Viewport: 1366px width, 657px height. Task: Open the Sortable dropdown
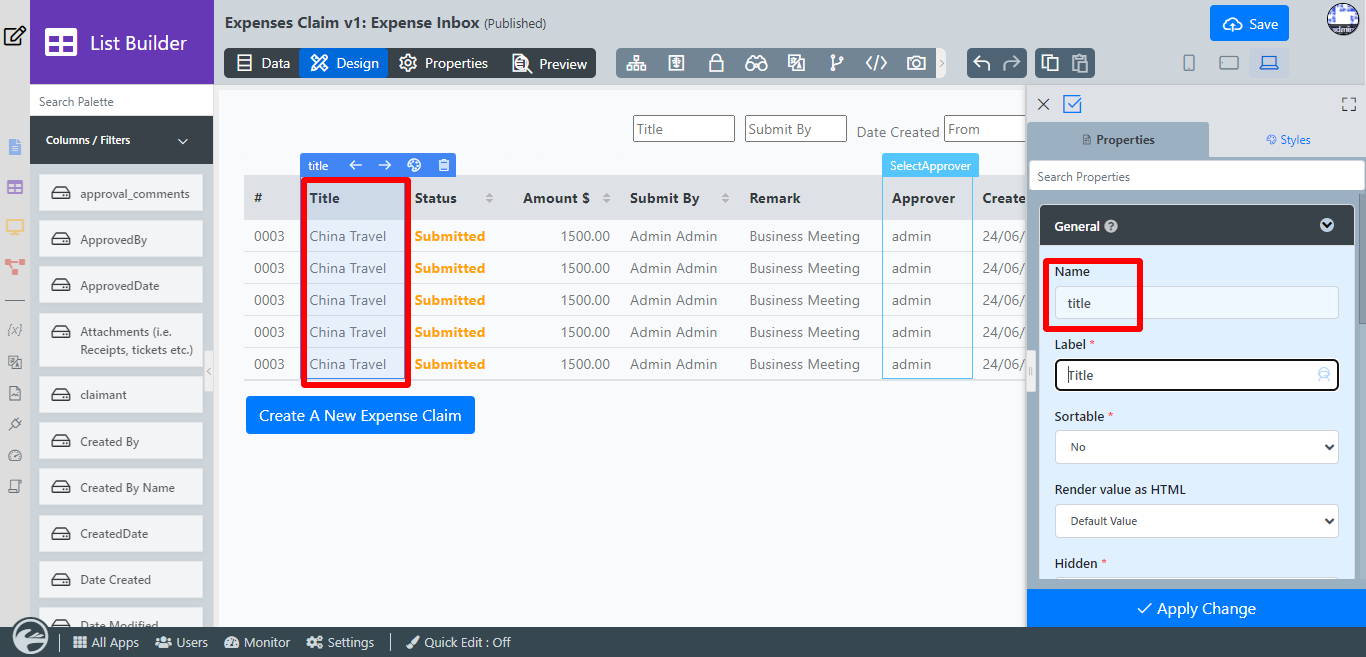click(x=1196, y=447)
